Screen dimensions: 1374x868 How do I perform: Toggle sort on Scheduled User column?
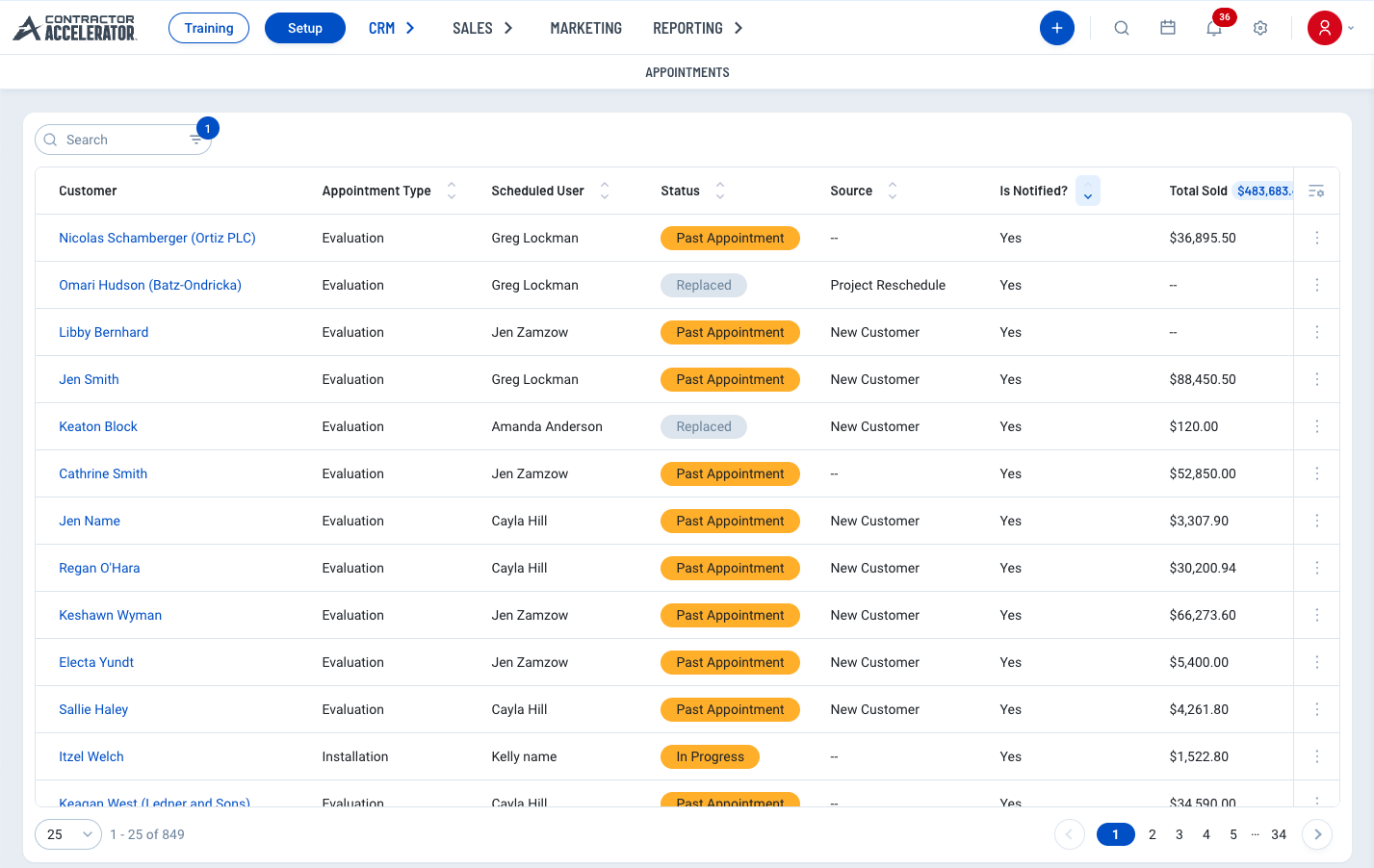pos(605,191)
